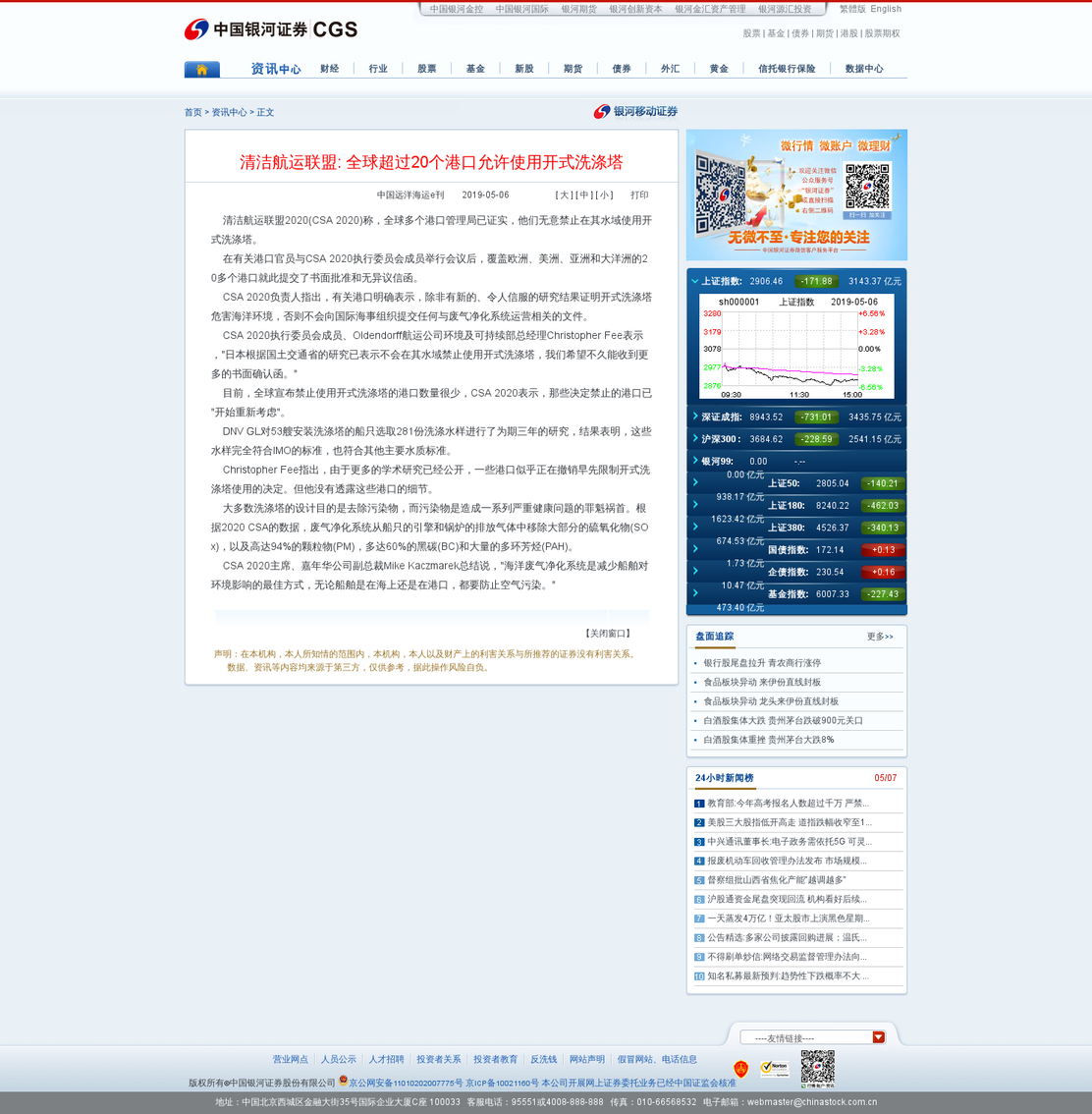The width and height of the screenshot is (1092, 1114).
Task: Open the 债券 navigation tab
Action: point(622,69)
